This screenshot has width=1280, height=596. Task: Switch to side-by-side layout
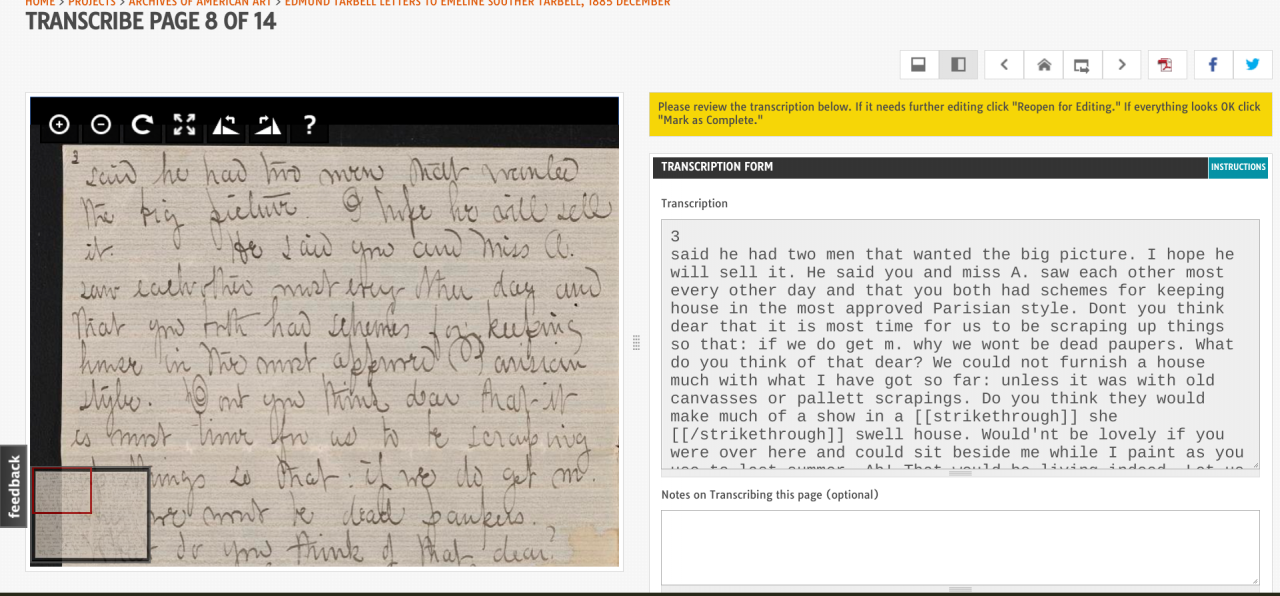click(958, 65)
